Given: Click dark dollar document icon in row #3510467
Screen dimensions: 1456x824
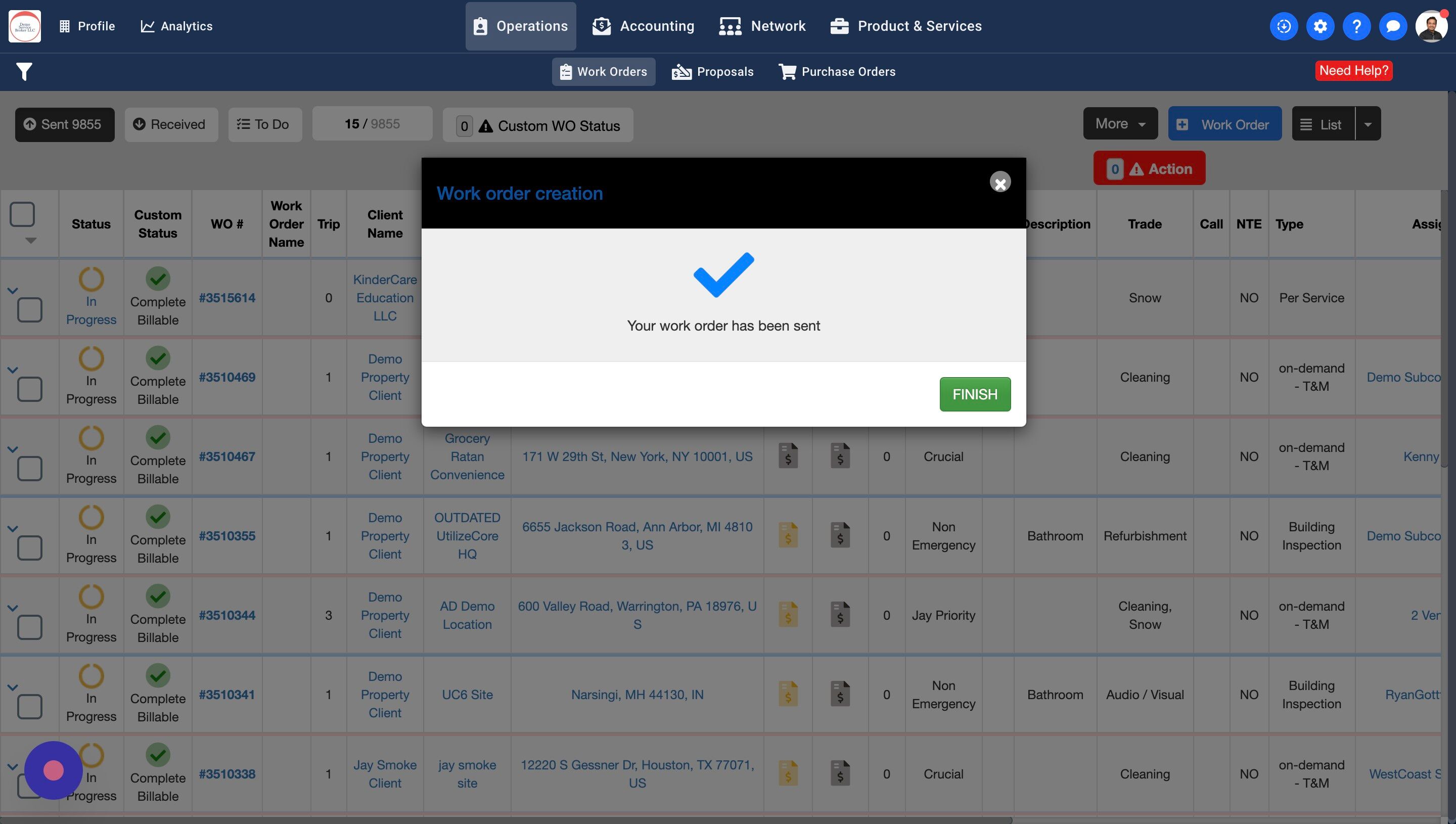Looking at the screenshot, I should tap(840, 456).
